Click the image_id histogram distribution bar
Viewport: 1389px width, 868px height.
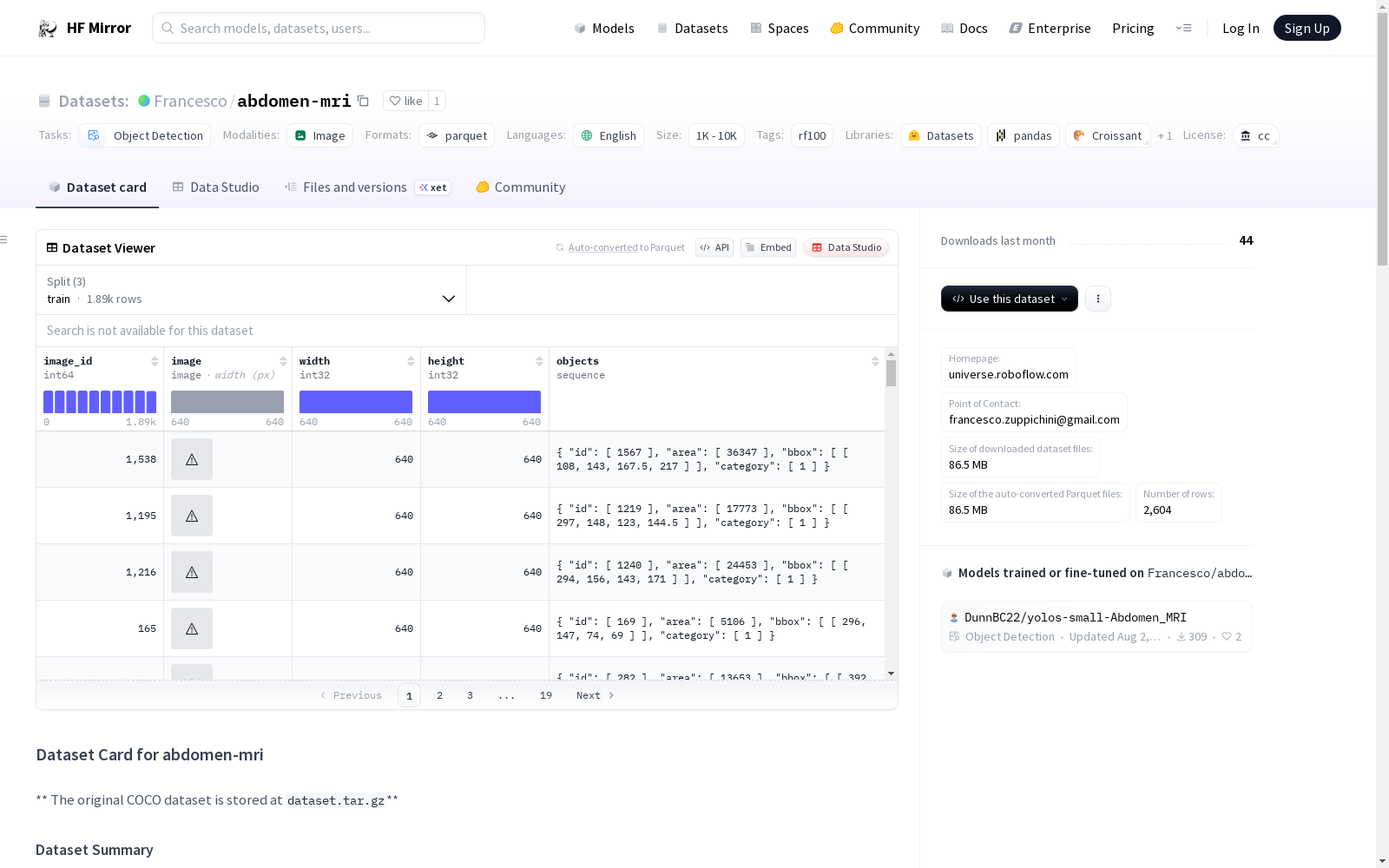pos(100,402)
